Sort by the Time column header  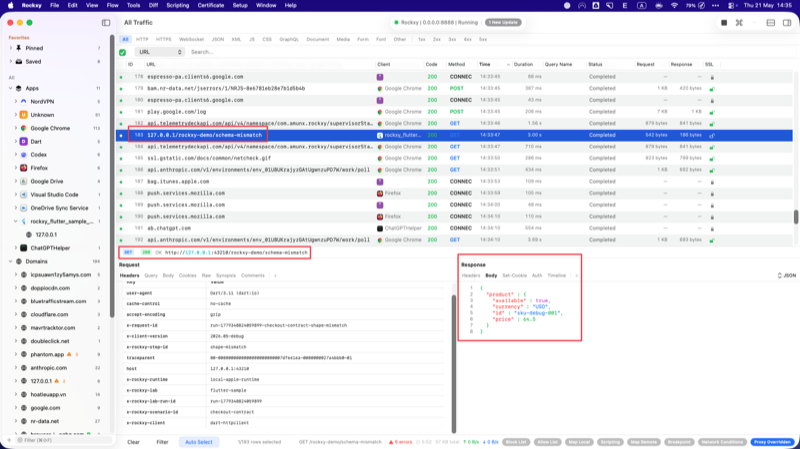[x=485, y=64]
